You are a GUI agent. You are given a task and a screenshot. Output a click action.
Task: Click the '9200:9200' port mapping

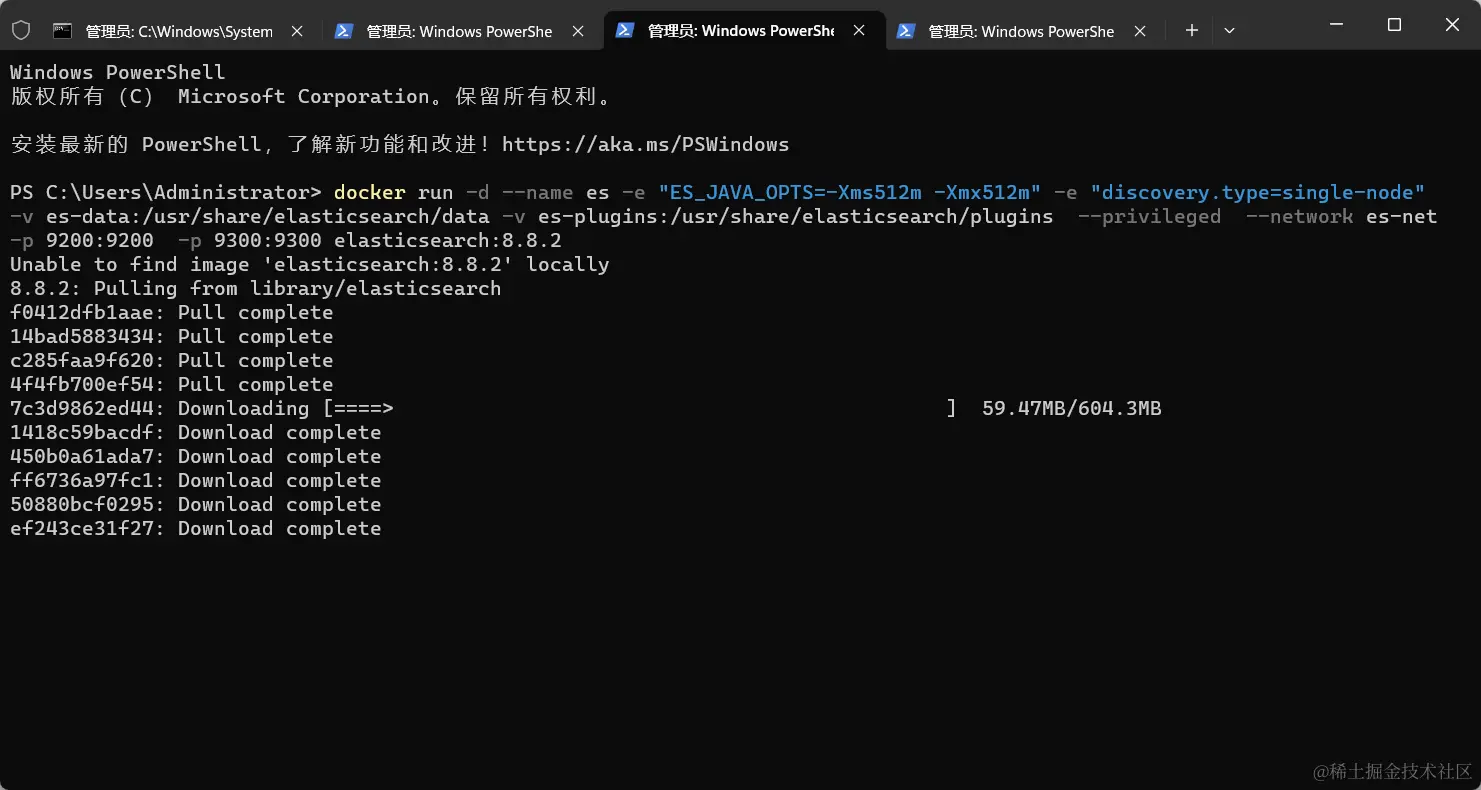pyautogui.click(x=100, y=240)
